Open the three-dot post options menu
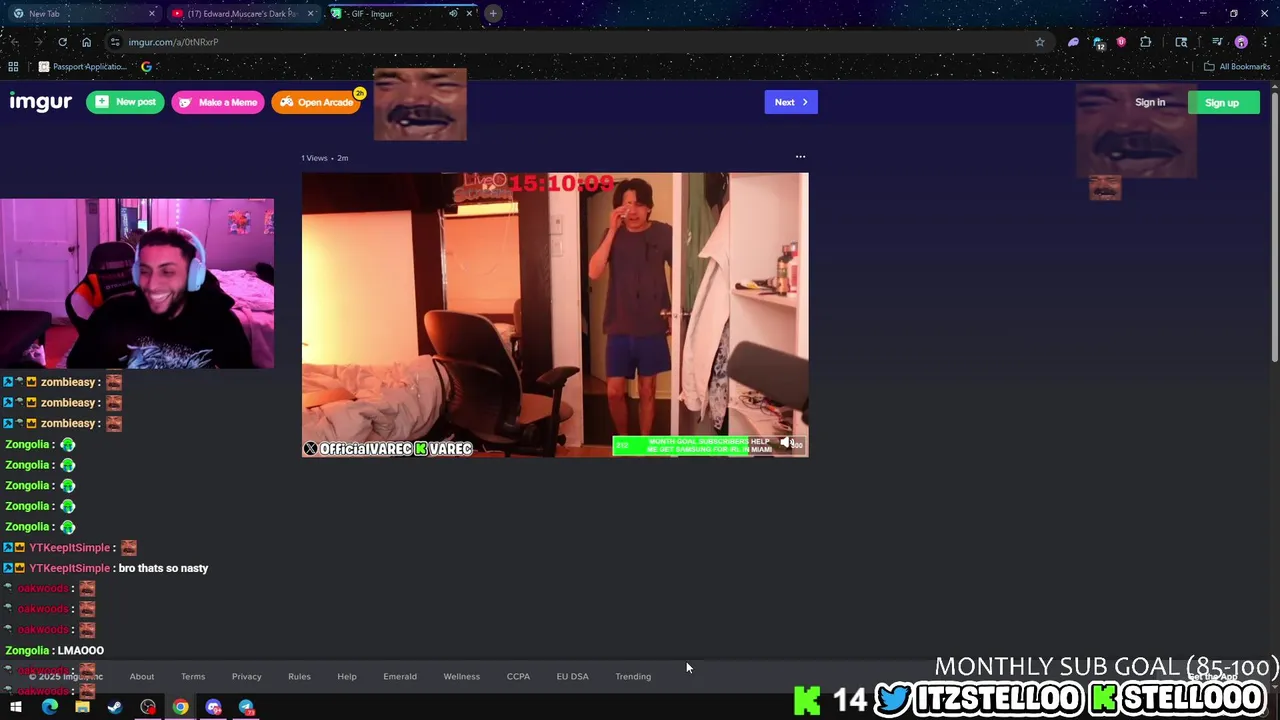The width and height of the screenshot is (1280, 720). click(x=800, y=157)
